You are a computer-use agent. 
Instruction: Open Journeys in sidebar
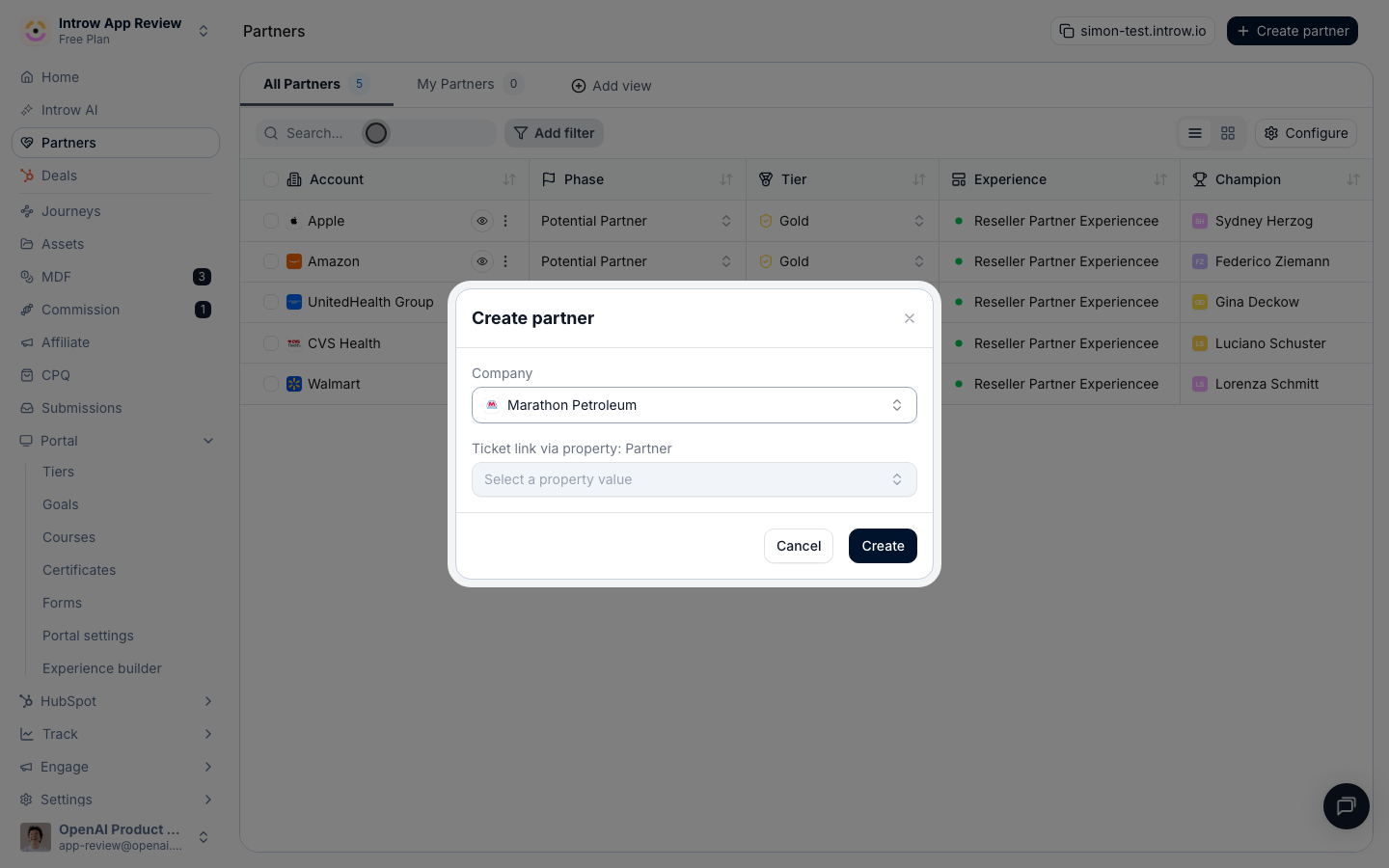pyautogui.click(x=116, y=211)
